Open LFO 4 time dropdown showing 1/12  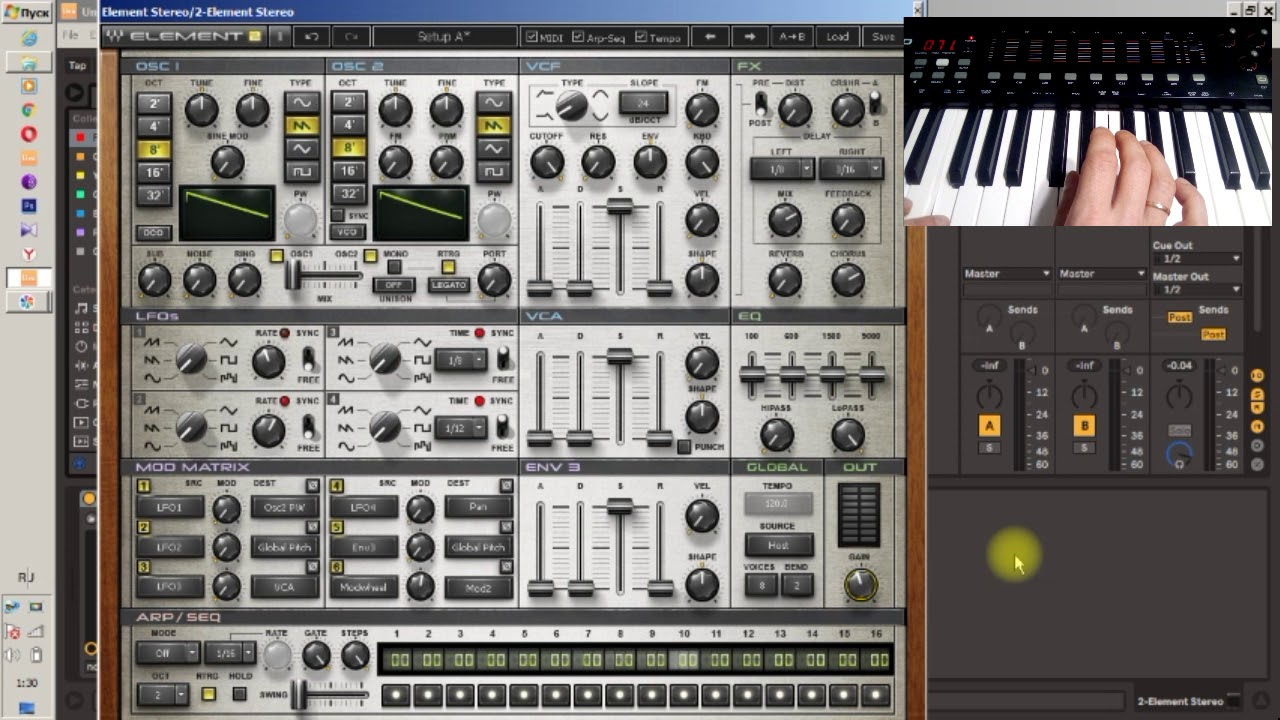point(461,428)
